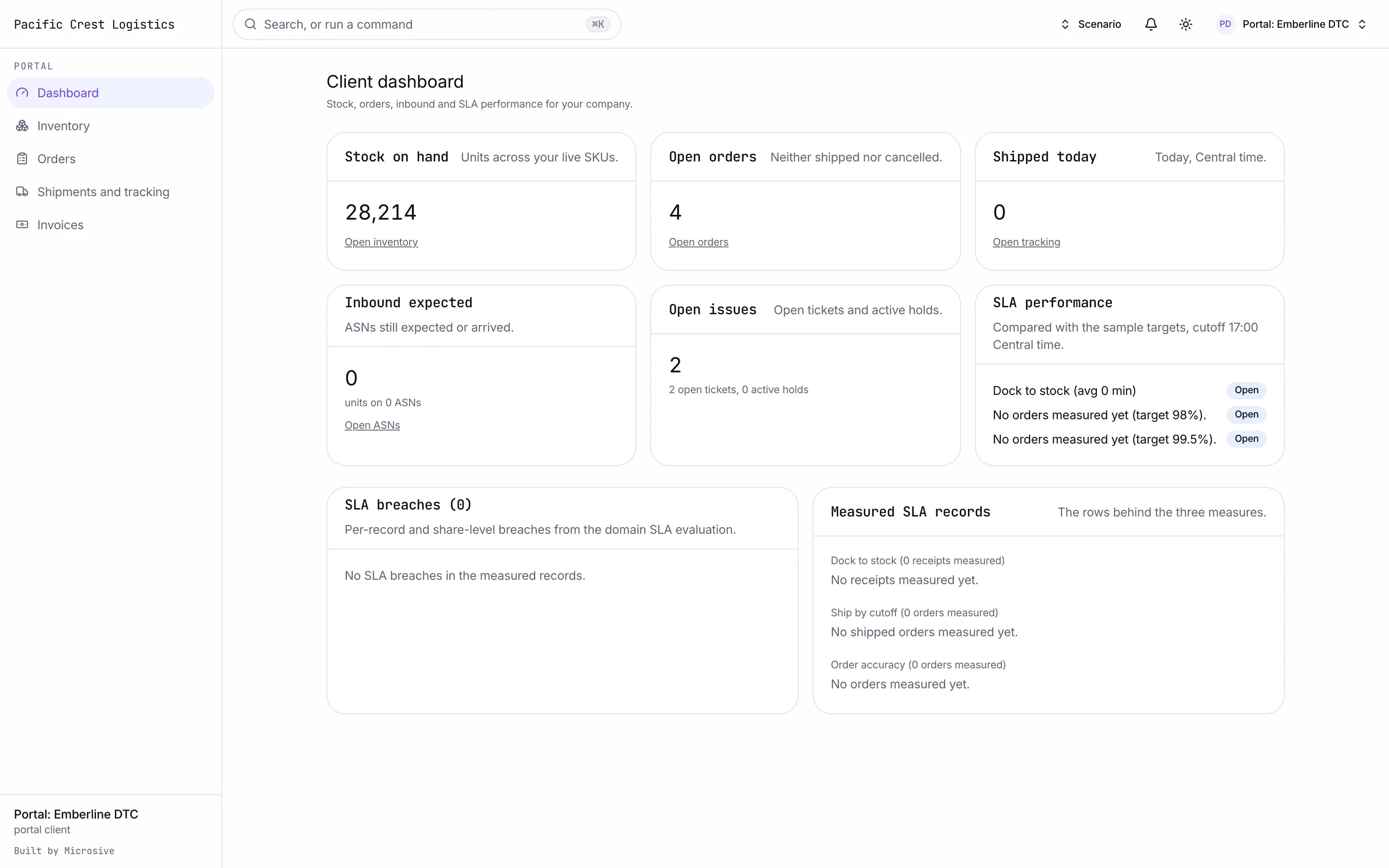Screen dimensions: 1389x868
Task: Click "units on 0 ASNs" text
Action: [383, 402]
